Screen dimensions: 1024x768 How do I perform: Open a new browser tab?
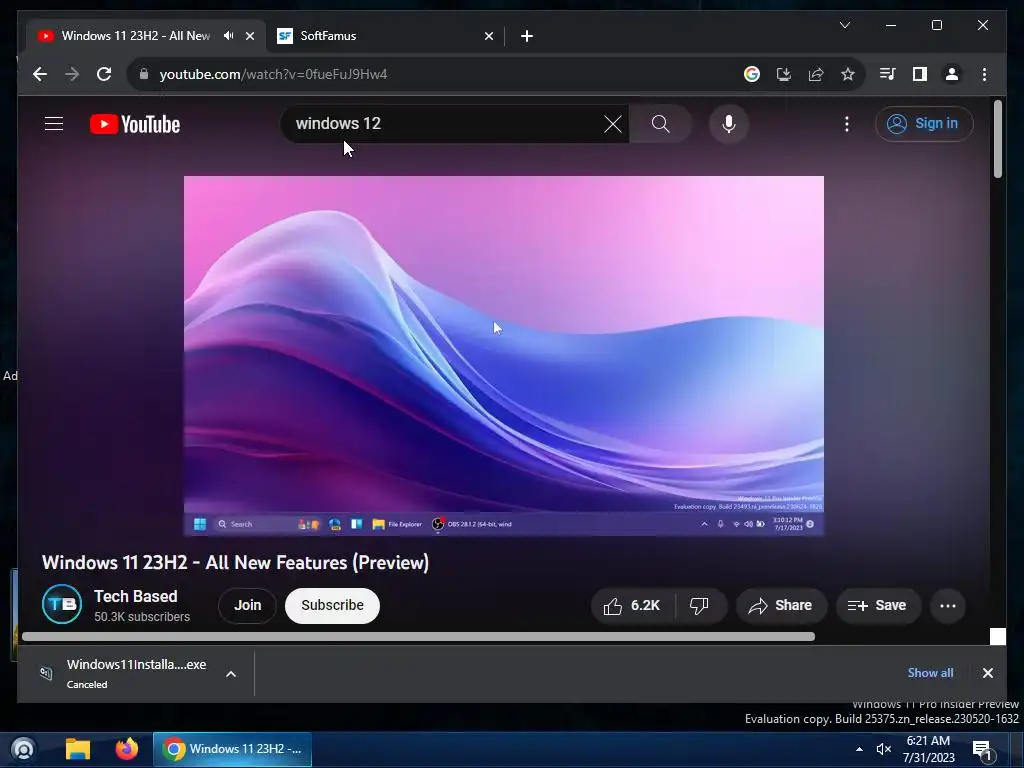[527, 36]
